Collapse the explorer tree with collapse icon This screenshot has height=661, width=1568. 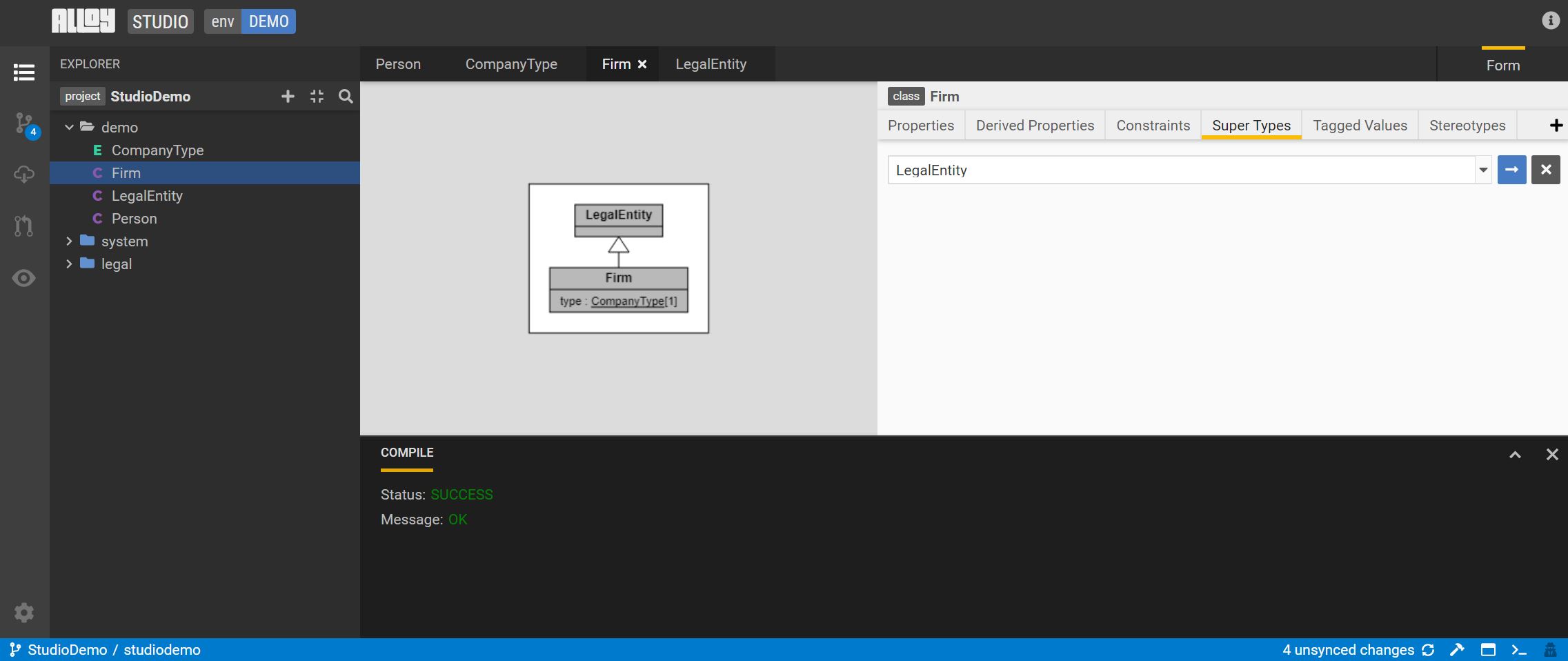click(x=317, y=97)
